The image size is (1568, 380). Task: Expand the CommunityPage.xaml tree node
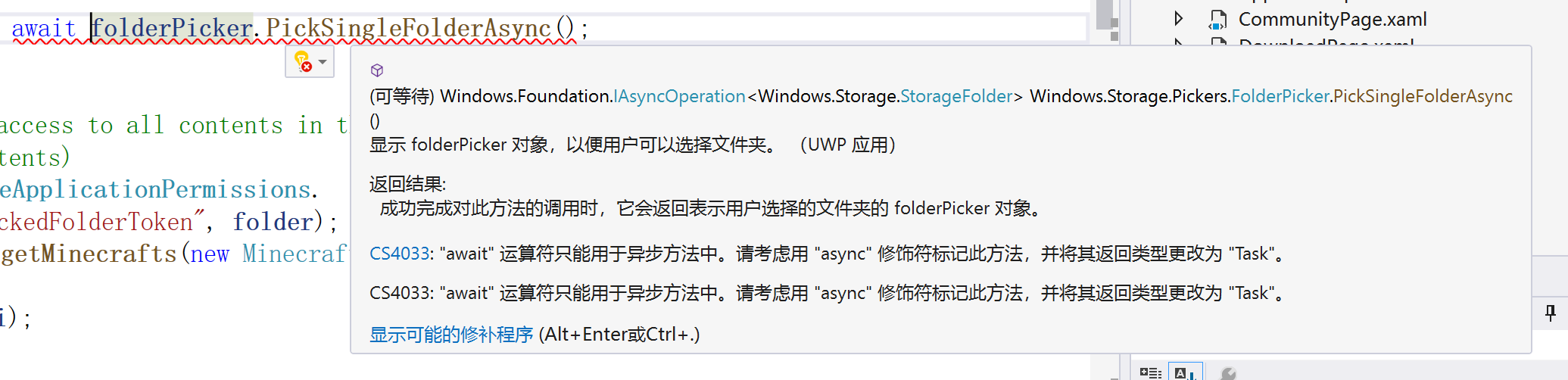tap(1178, 19)
